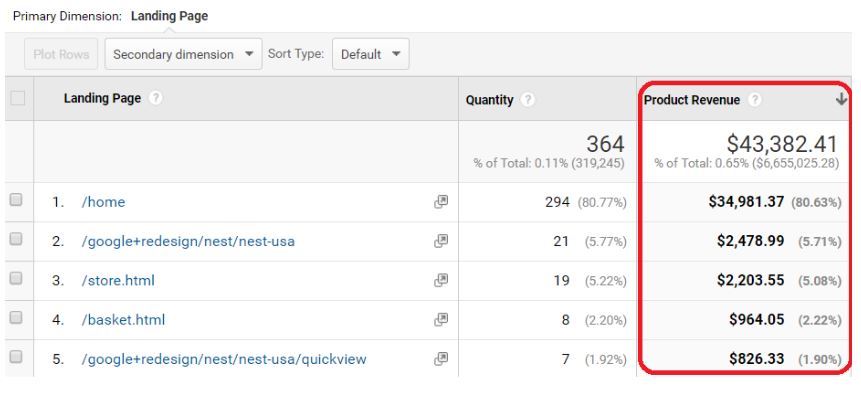Open /home page in new window icon
The width and height of the screenshot is (861, 393).
440,201
